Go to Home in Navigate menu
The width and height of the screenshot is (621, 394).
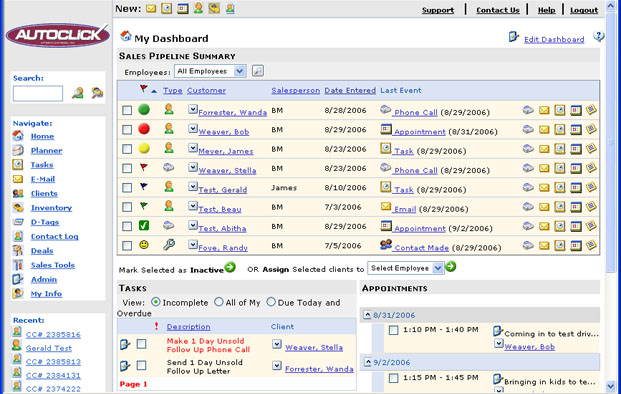click(x=42, y=136)
